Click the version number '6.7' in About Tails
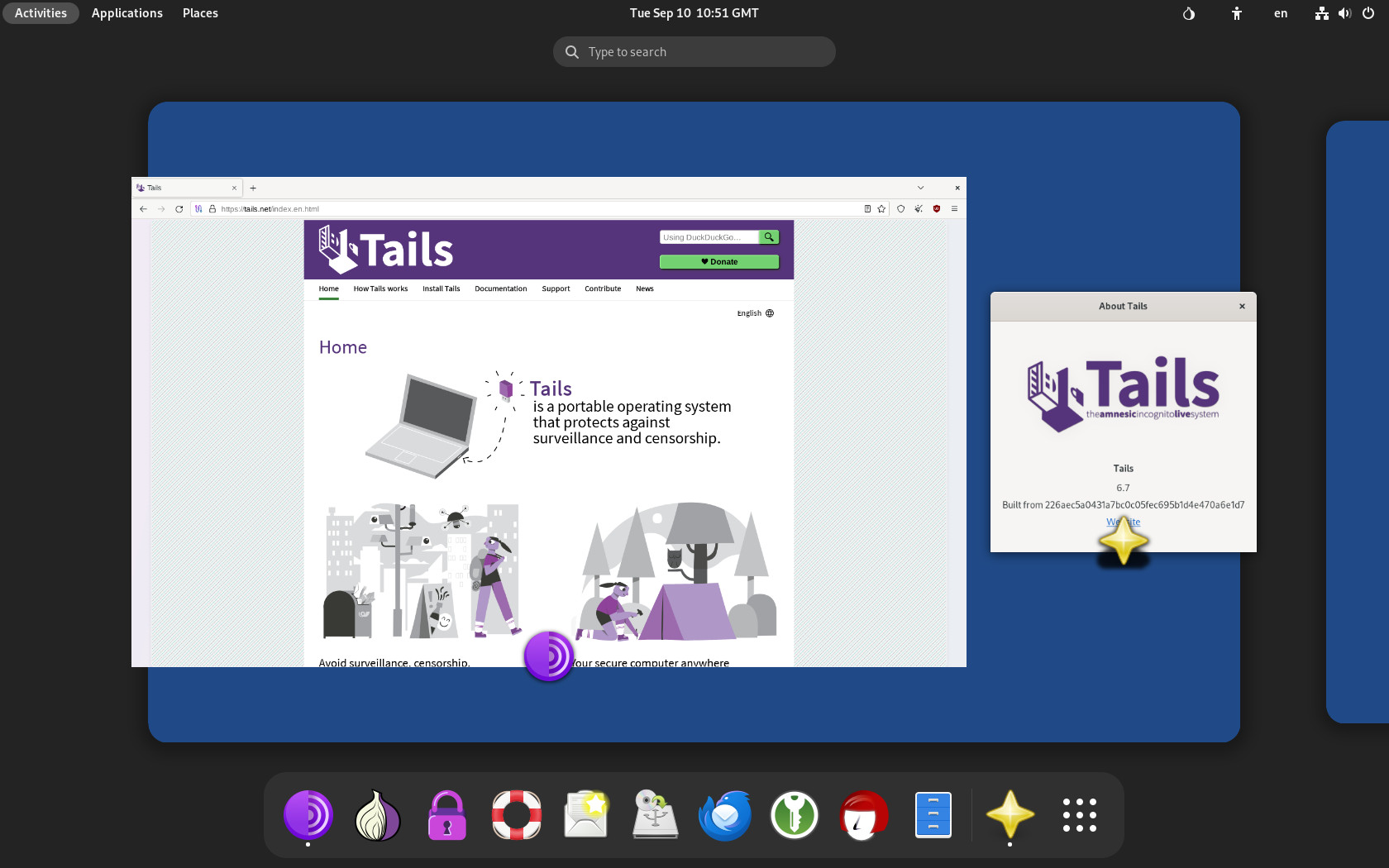Screen dimensions: 1389x868 (1123, 488)
